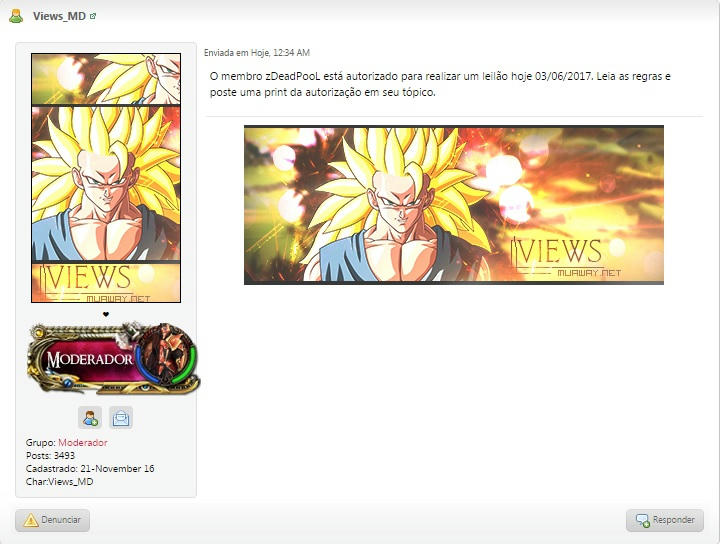The width and height of the screenshot is (723, 544).
Task: Click the Posts: 3493 count
Action: [50, 456]
